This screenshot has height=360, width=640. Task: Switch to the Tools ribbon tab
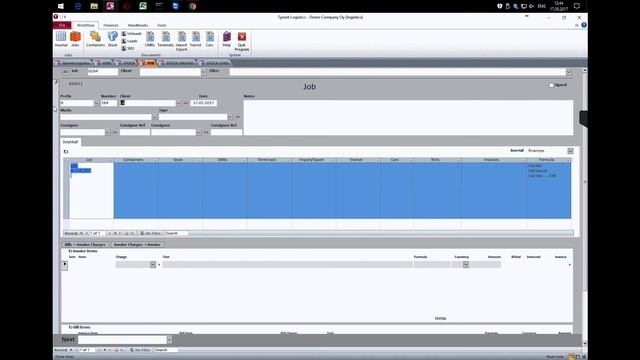pos(162,25)
